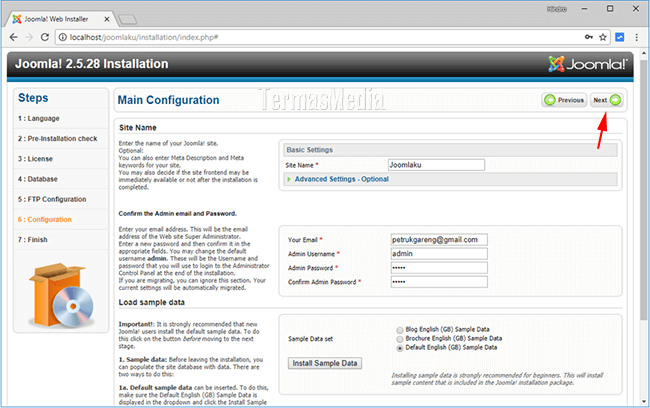Open the Chrome three-dot menu

point(636,37)
